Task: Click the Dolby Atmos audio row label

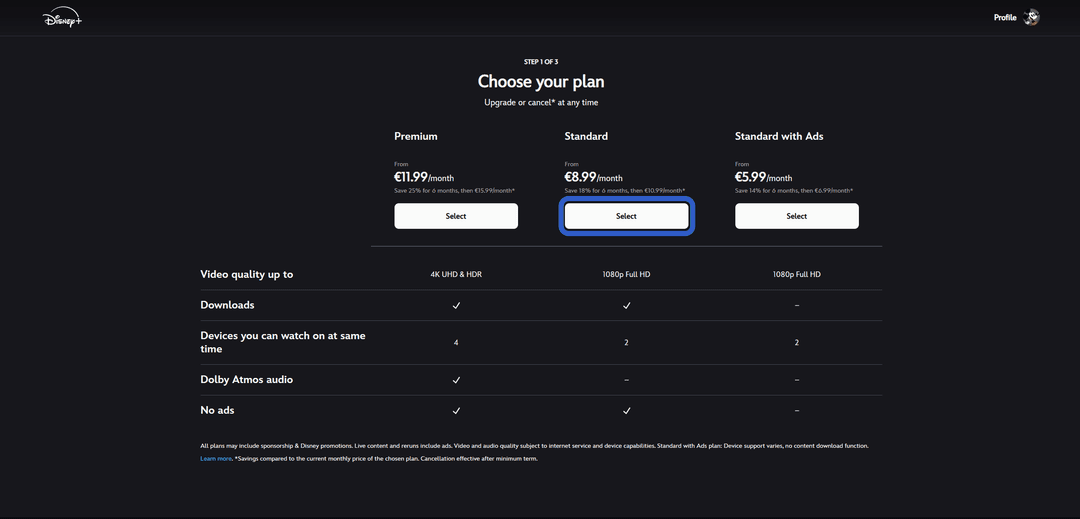Action: pos(247,380)
